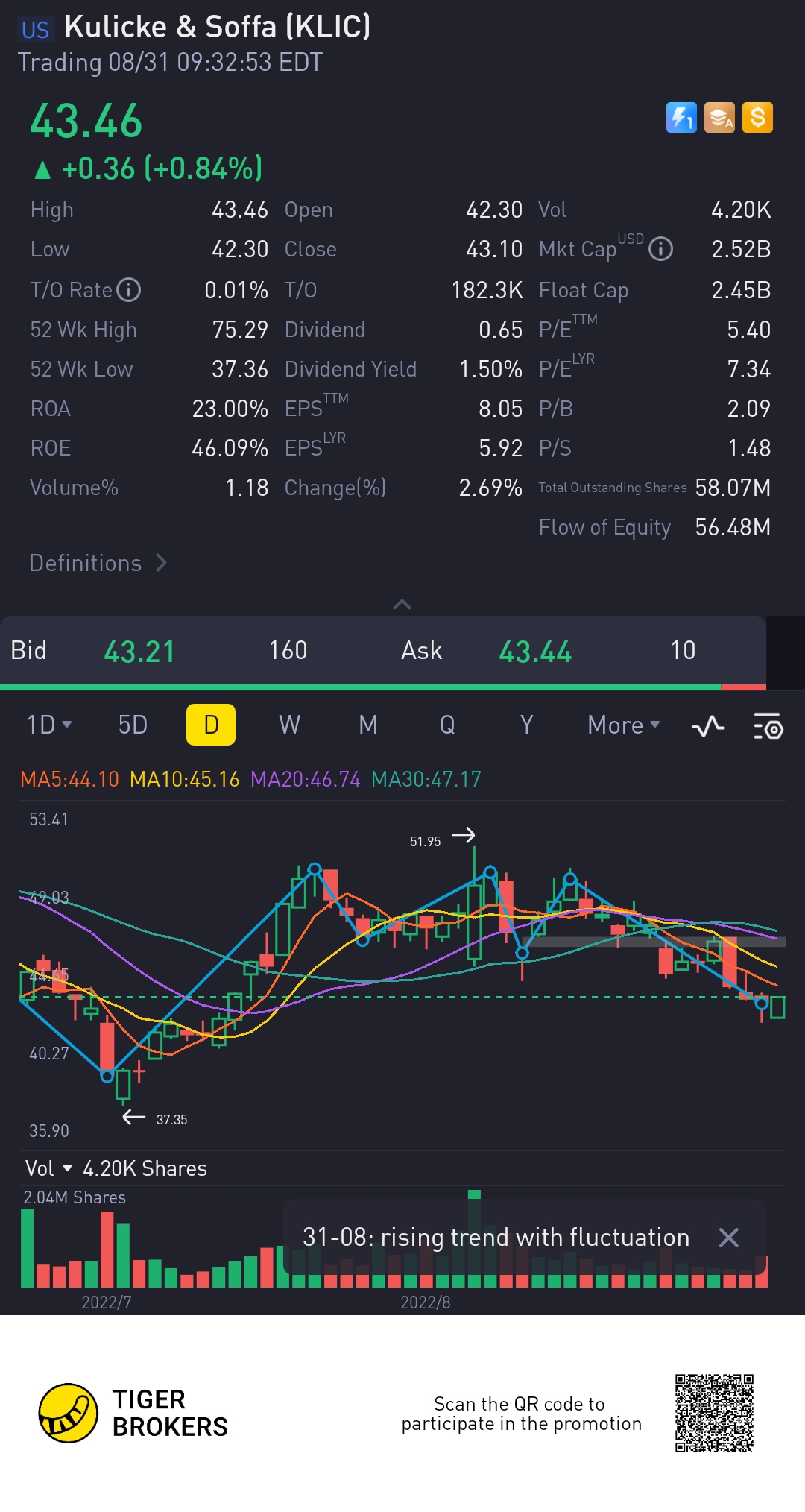The width and height of the screenshot is (805, 1512).
Task: Tap the Tiger Brokers logo
Action: pos(133,1413)
